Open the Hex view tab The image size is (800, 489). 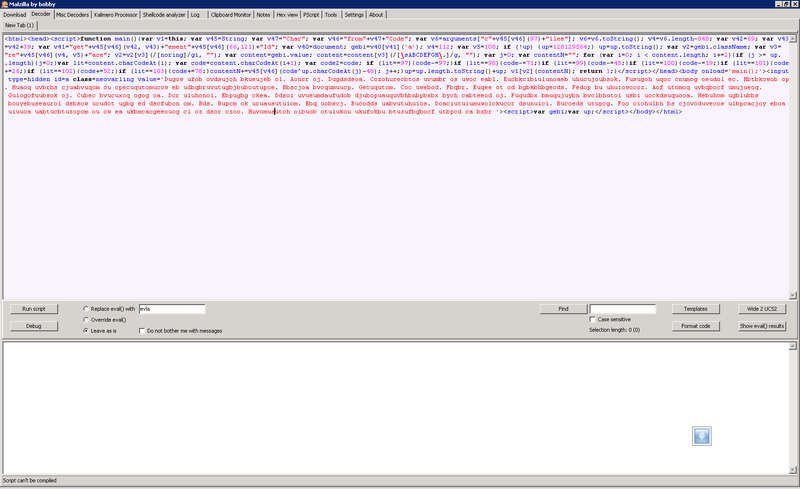coord(287,15)
